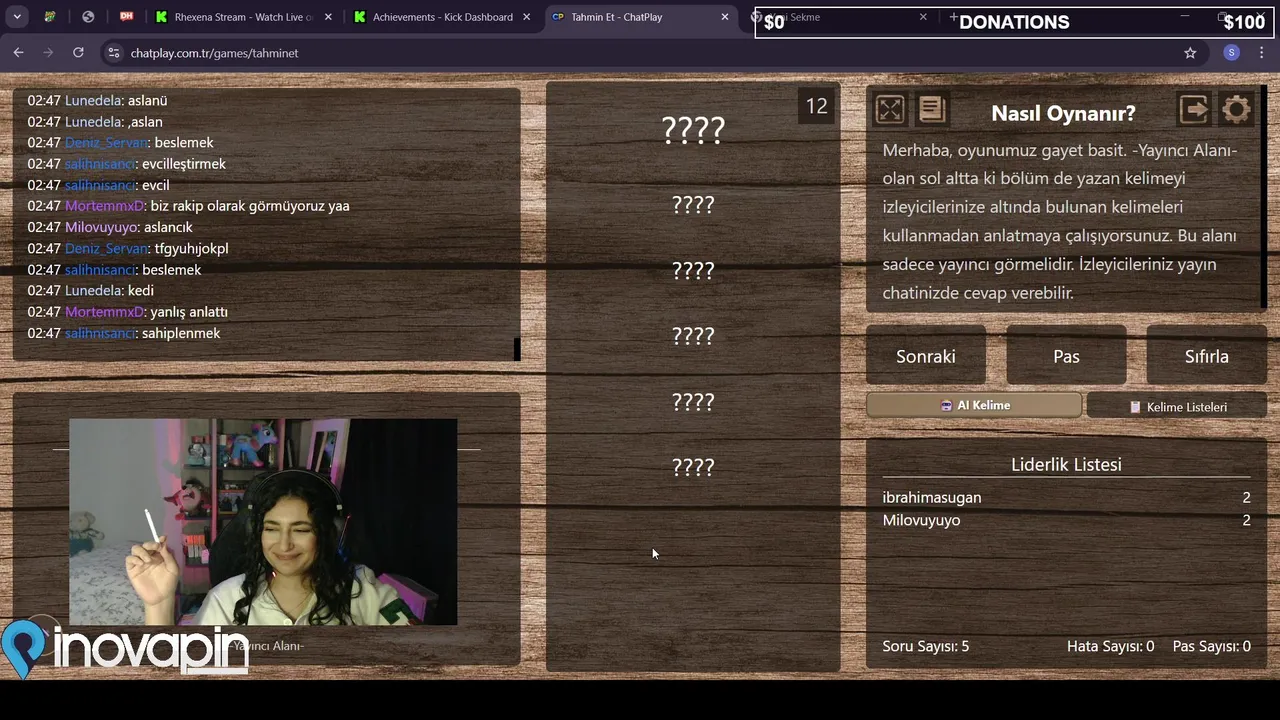Open Kelime Listeleri
1280x720 pixels.
tap(1177, 407)
